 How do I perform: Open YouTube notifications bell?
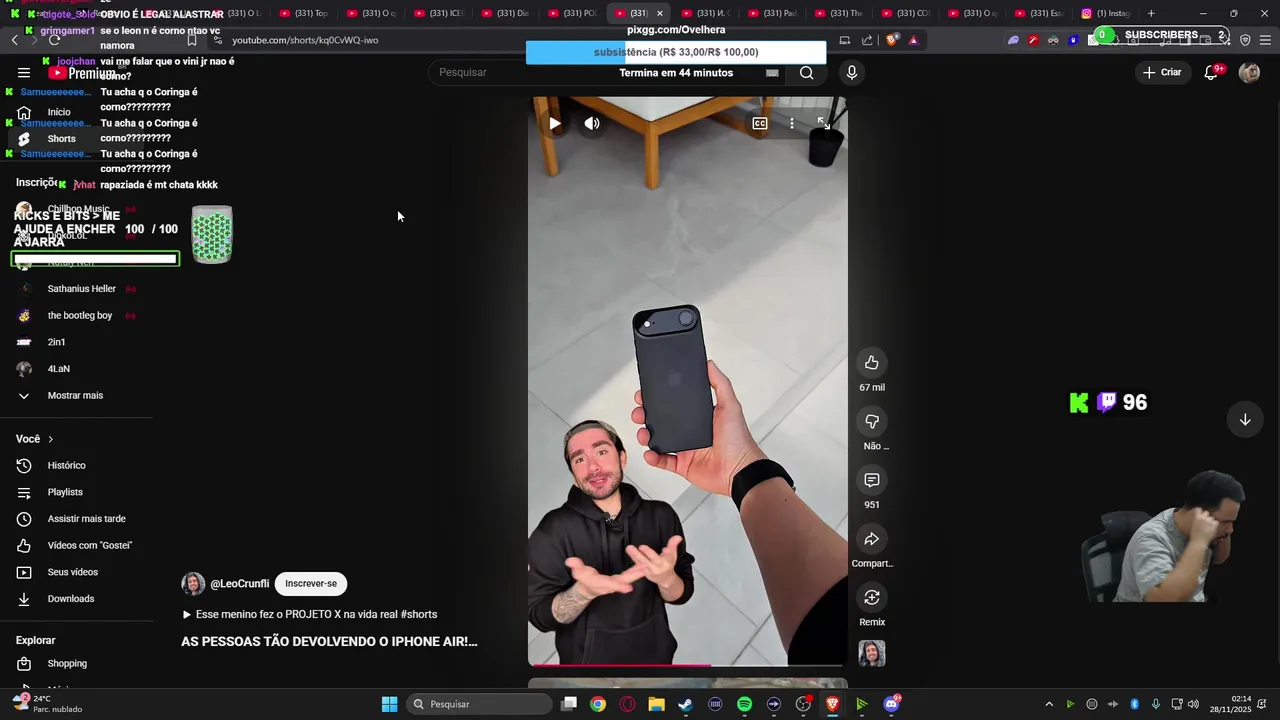pyautogui.click(x=1211, y=73)
